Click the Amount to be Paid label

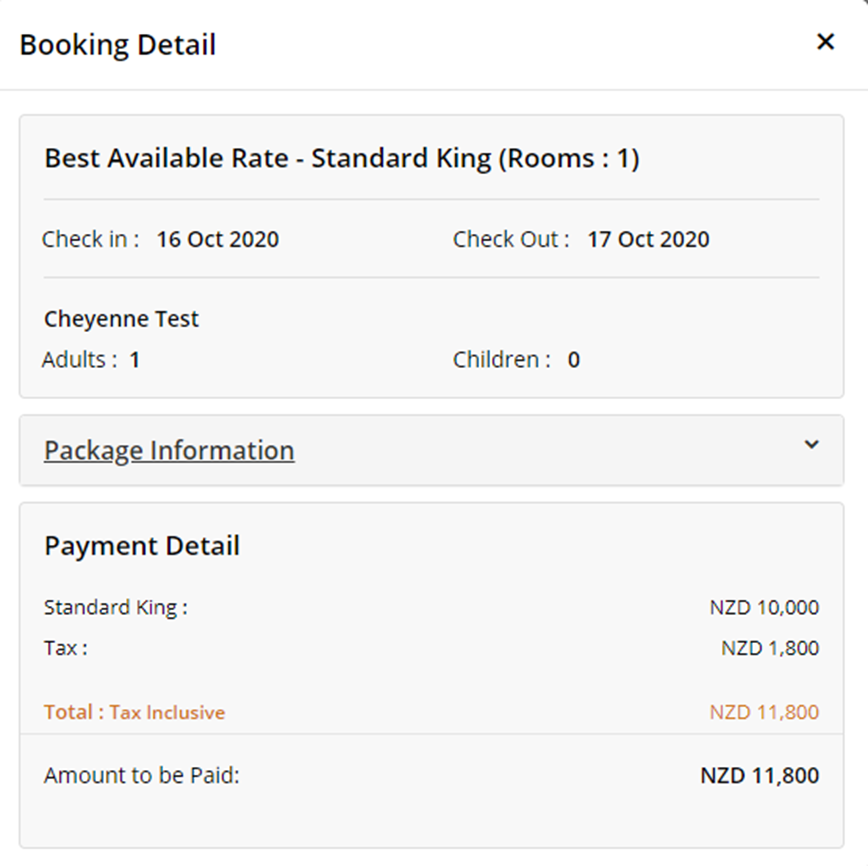pyautogui.click(x=142, y=775)
